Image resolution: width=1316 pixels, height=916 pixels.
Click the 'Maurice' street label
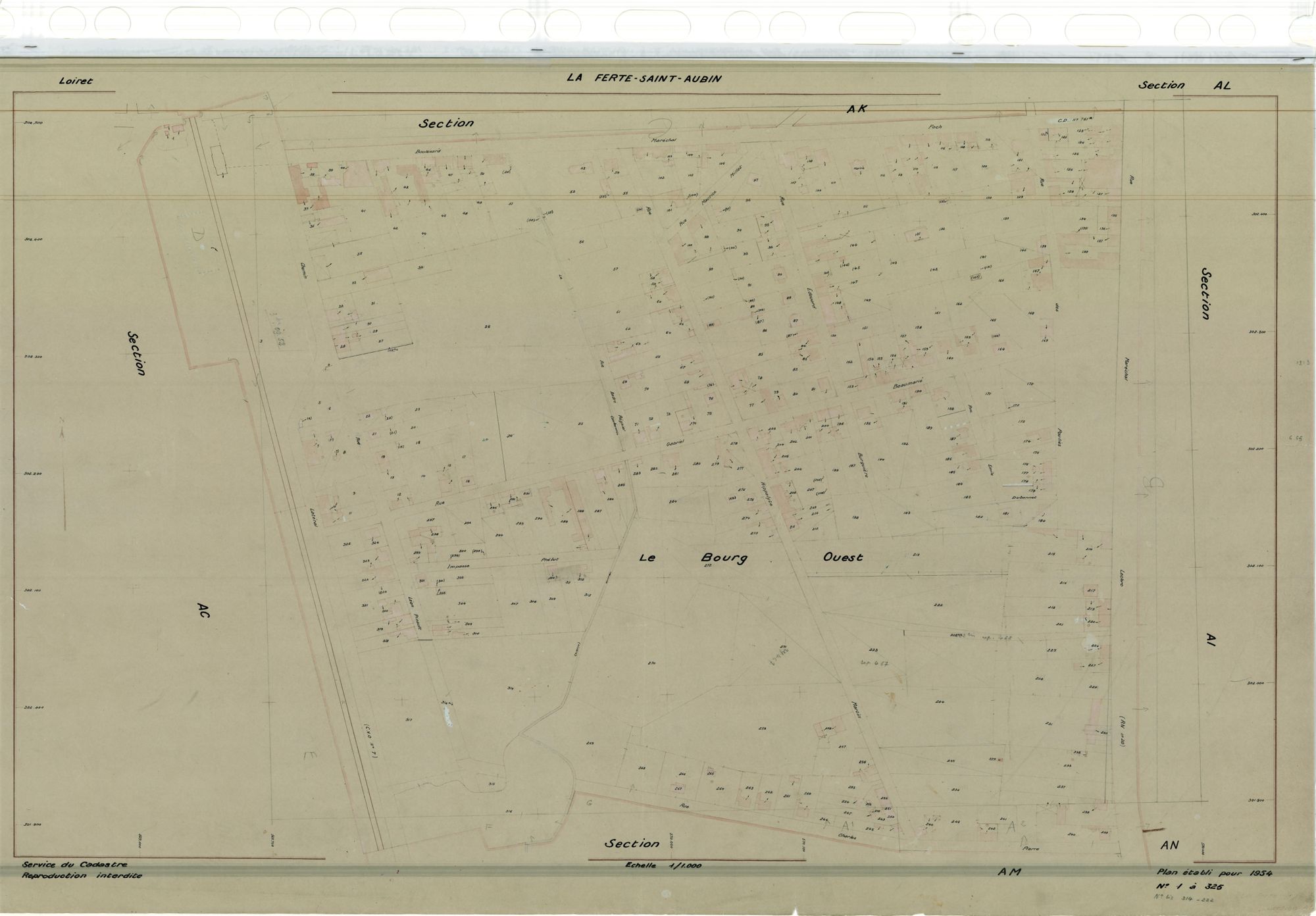click(707, 198)
